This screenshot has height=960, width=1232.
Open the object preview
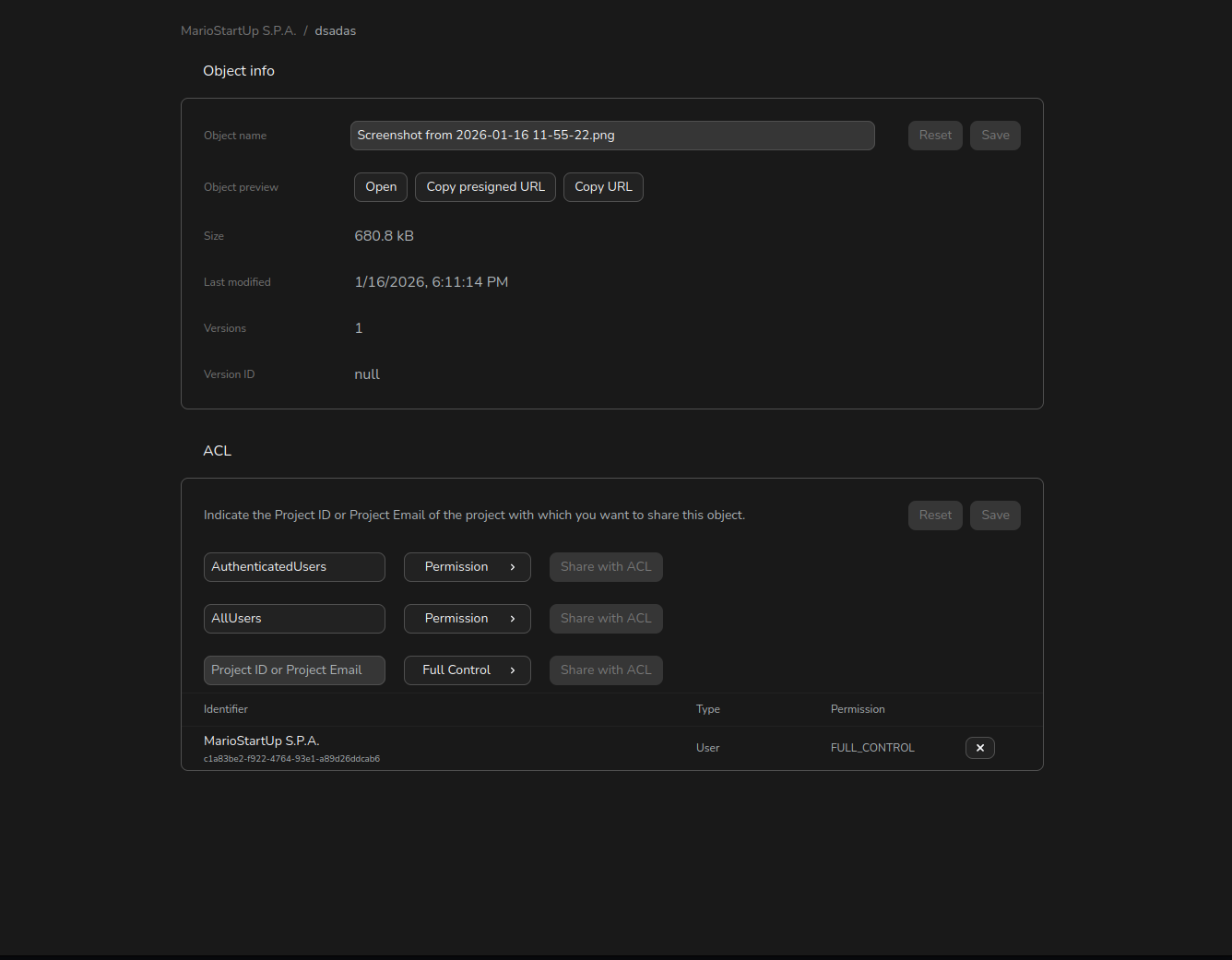380,186
